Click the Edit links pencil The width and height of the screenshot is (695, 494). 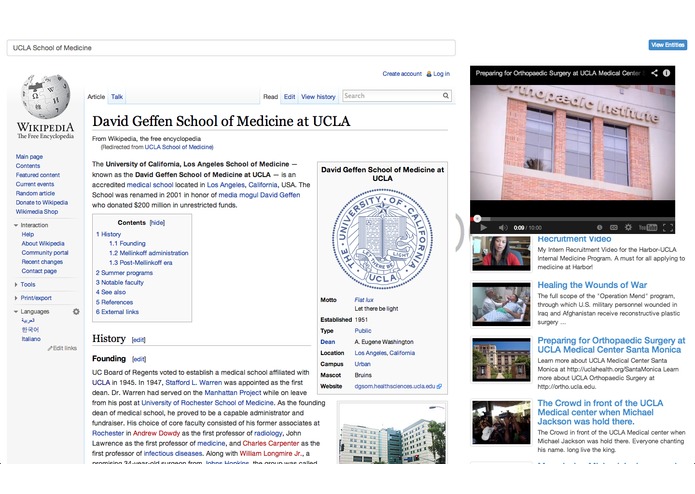[62, 348]
